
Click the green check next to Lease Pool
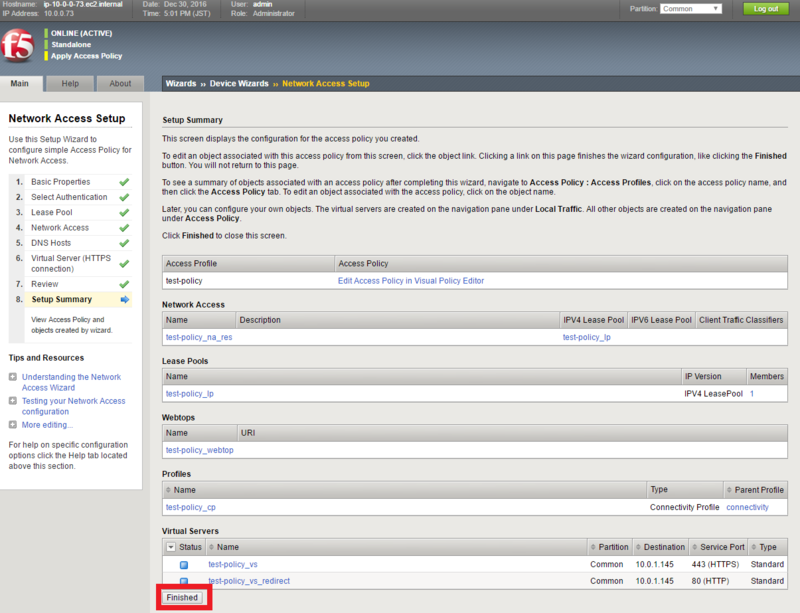[x=124, y=212]
